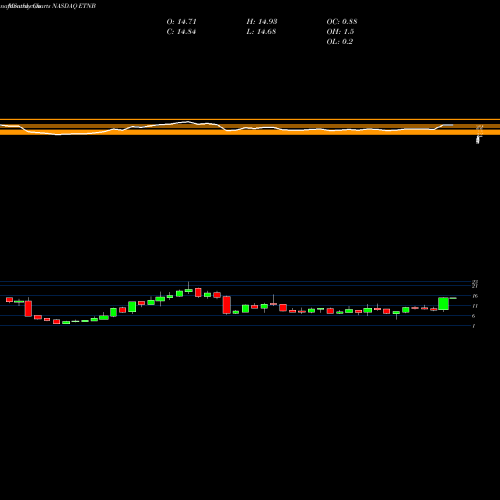Click the '11' price axis label
Screen dimensions: 500x500
point(475,306)
